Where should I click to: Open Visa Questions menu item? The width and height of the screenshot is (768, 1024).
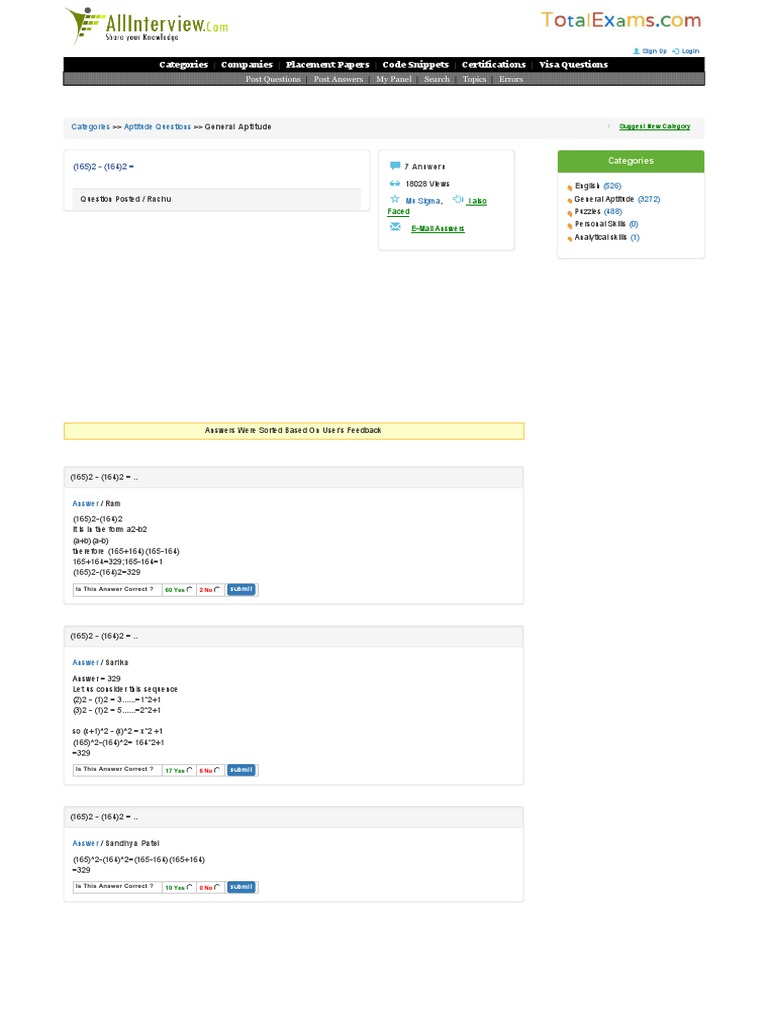tap(573, 64)
